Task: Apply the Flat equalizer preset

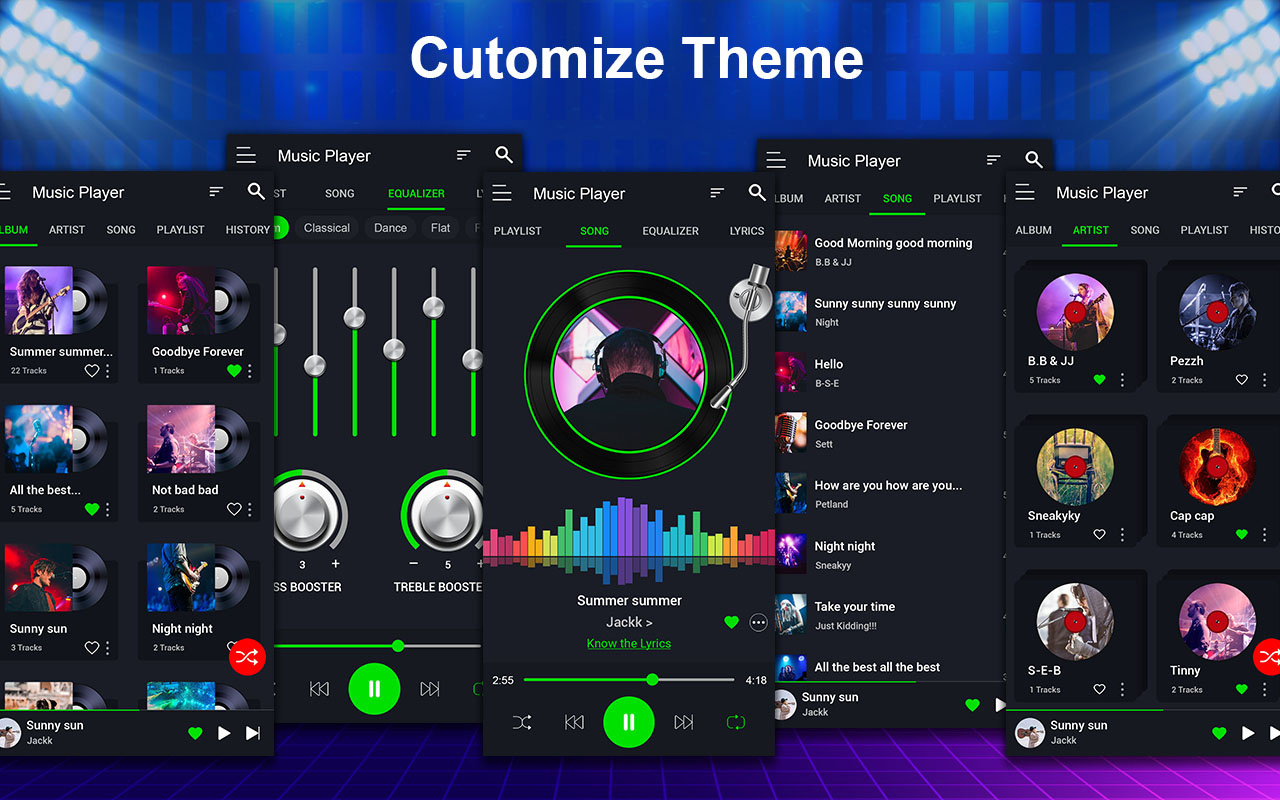Action: coord(441,228)
